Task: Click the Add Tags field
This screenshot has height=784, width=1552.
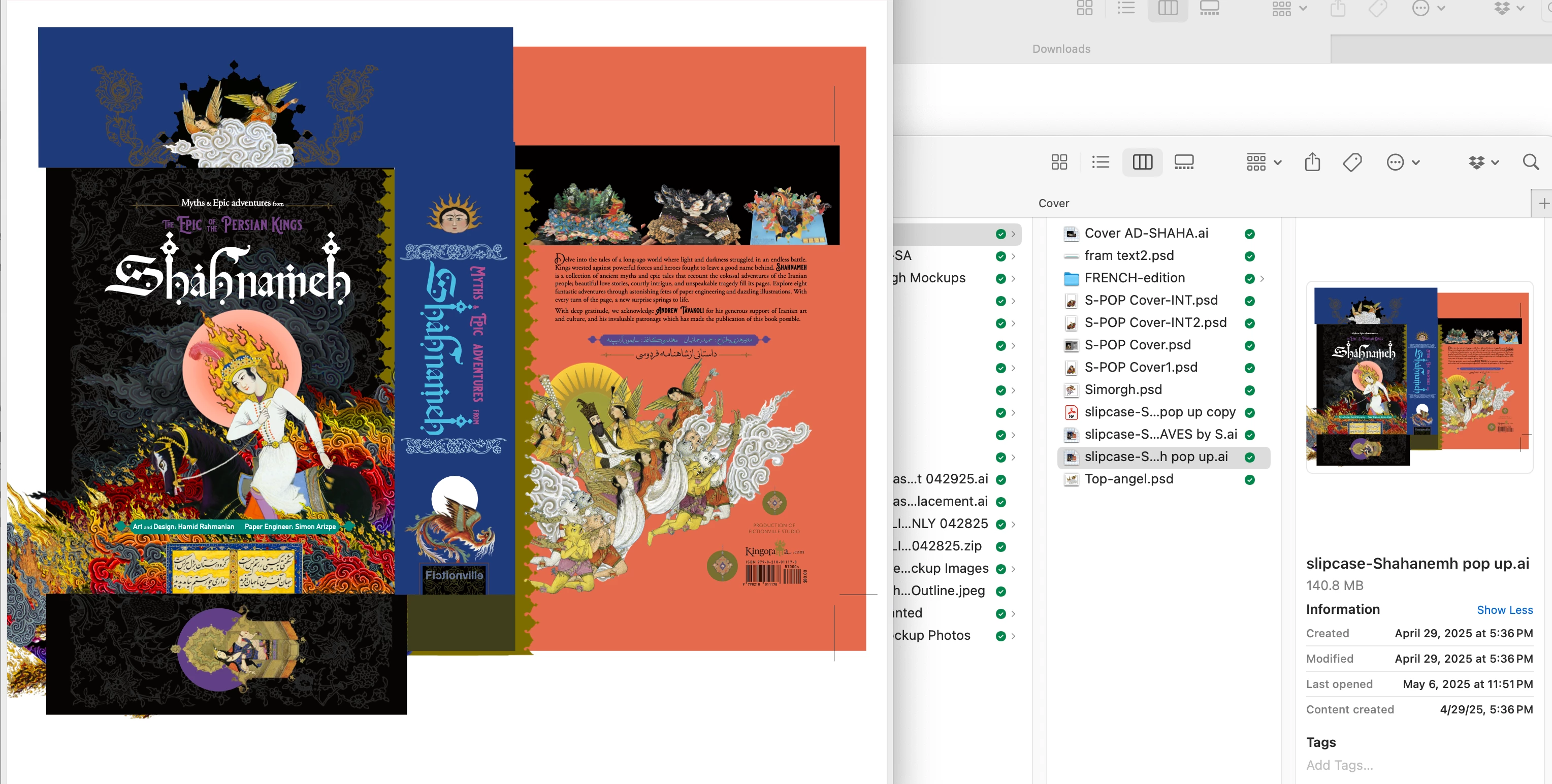Action: 1339,765
